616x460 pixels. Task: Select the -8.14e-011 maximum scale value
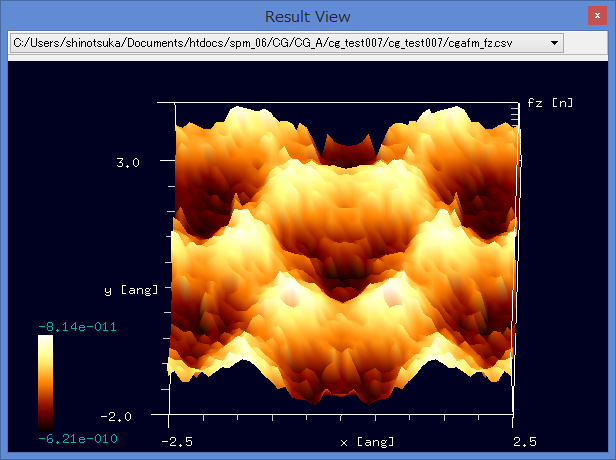click(77, 327)
